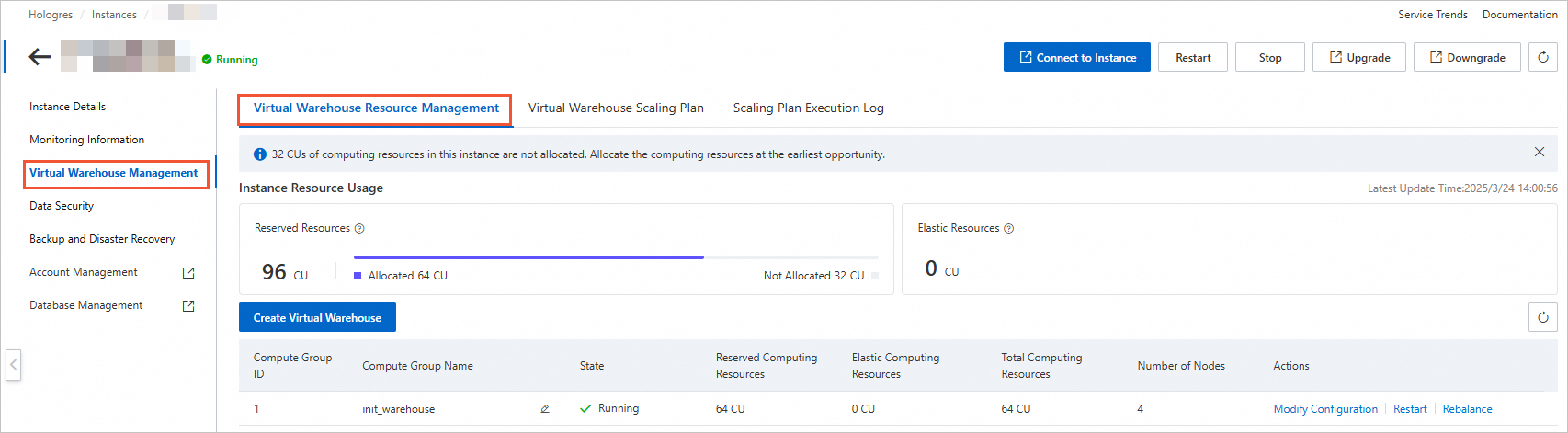
Task: Click the reserved resources allocation bar
Action: click(616, 257)
